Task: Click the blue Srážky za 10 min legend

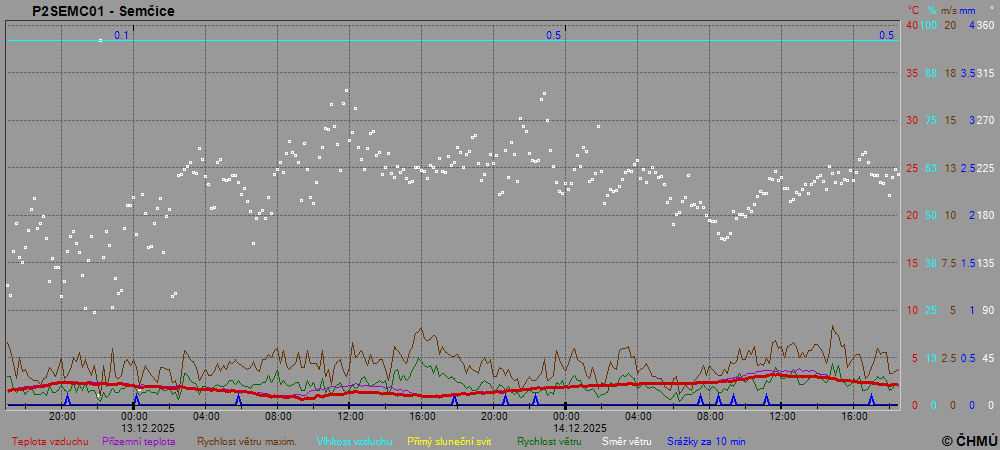Action: coord(706,441)
